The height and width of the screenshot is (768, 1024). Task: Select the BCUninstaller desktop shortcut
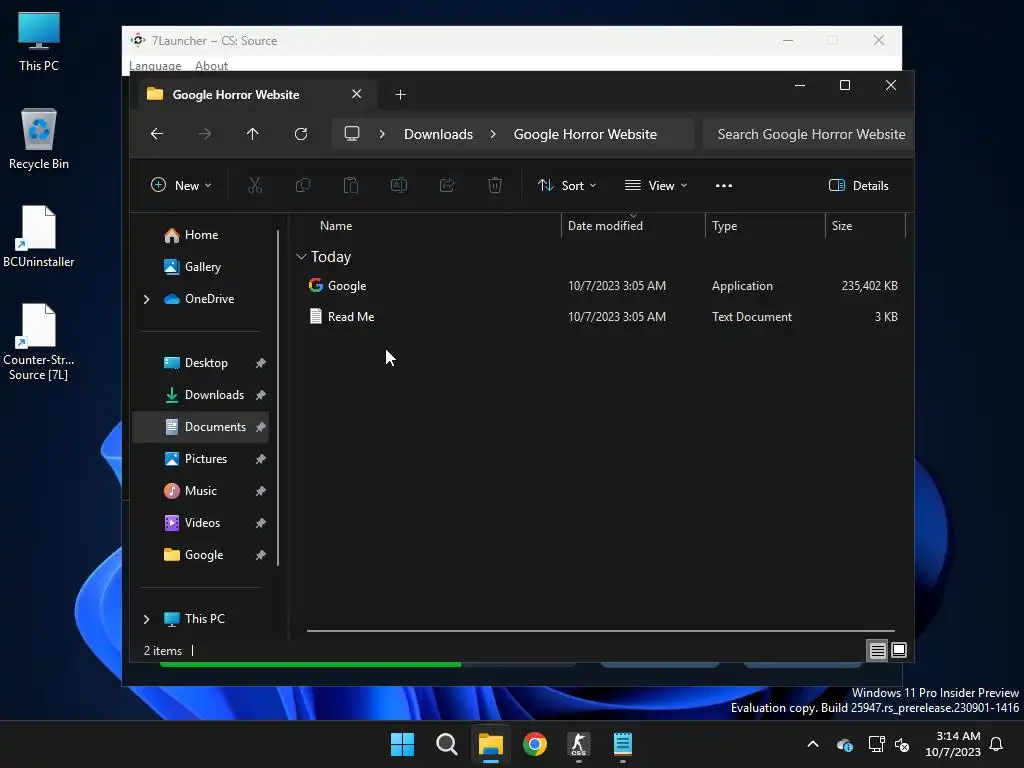click(x=39, y=236)
